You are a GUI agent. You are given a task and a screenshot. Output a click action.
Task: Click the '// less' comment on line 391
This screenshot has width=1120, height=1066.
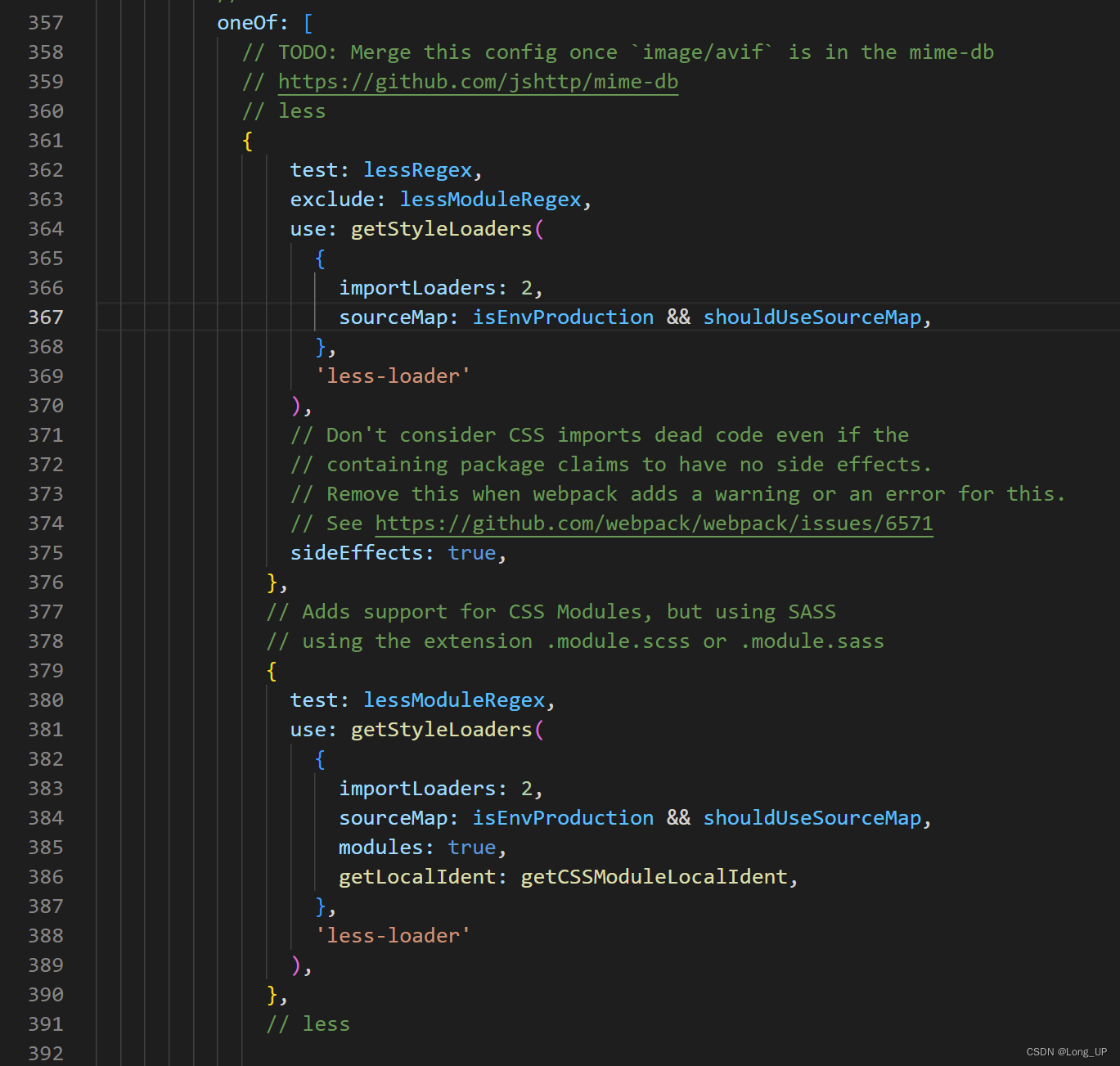[x=308, y=1024]
